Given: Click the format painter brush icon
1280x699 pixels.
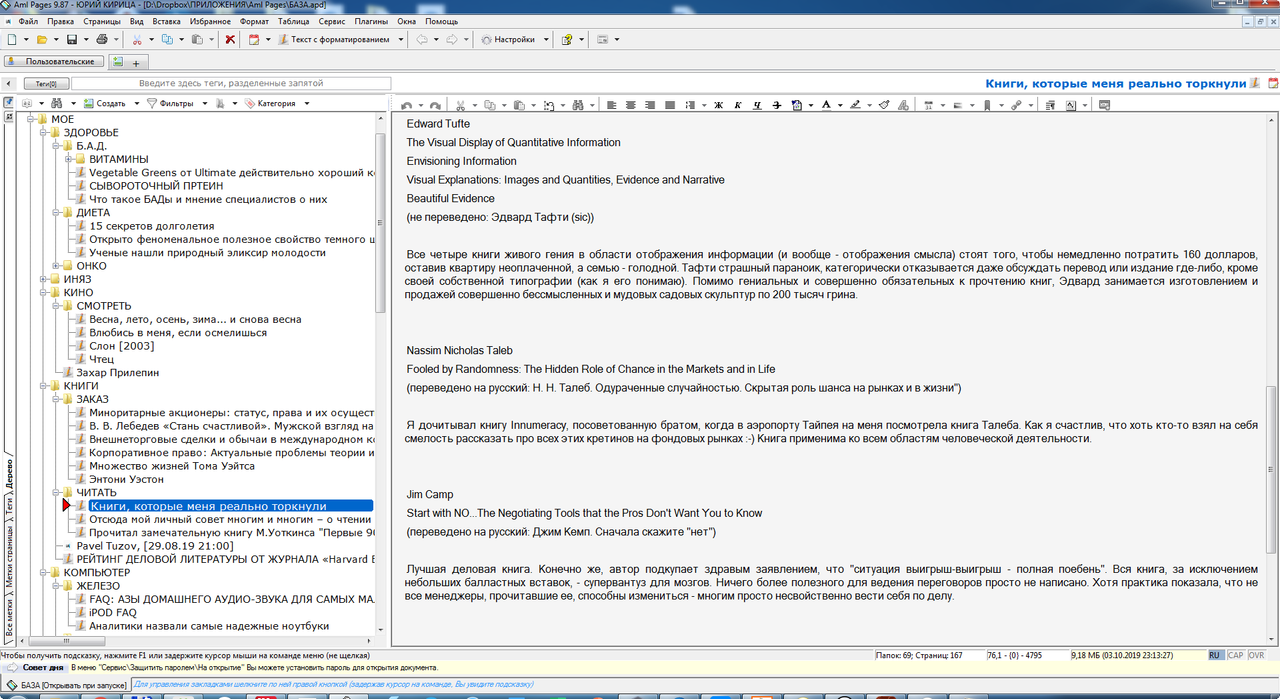Looking at the screenshot, I should point(884,105).
